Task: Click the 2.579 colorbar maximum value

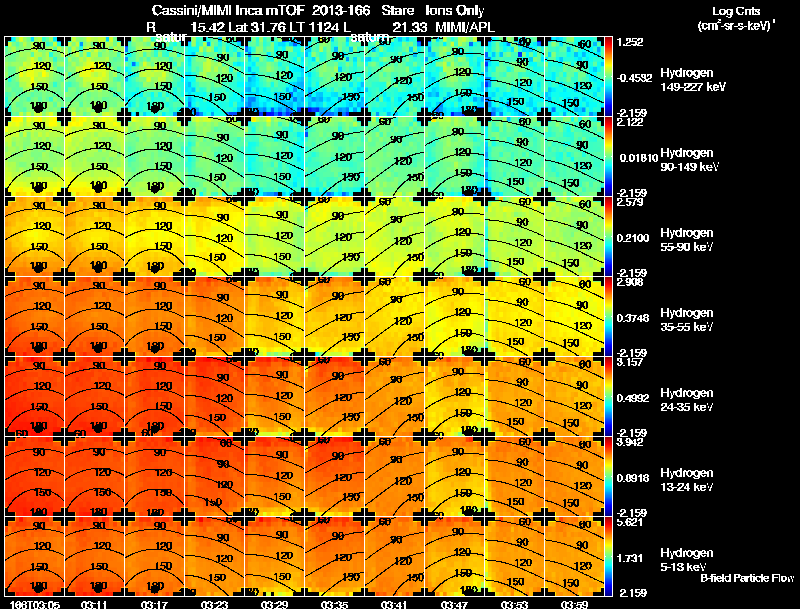Action: tap(630, 202)
